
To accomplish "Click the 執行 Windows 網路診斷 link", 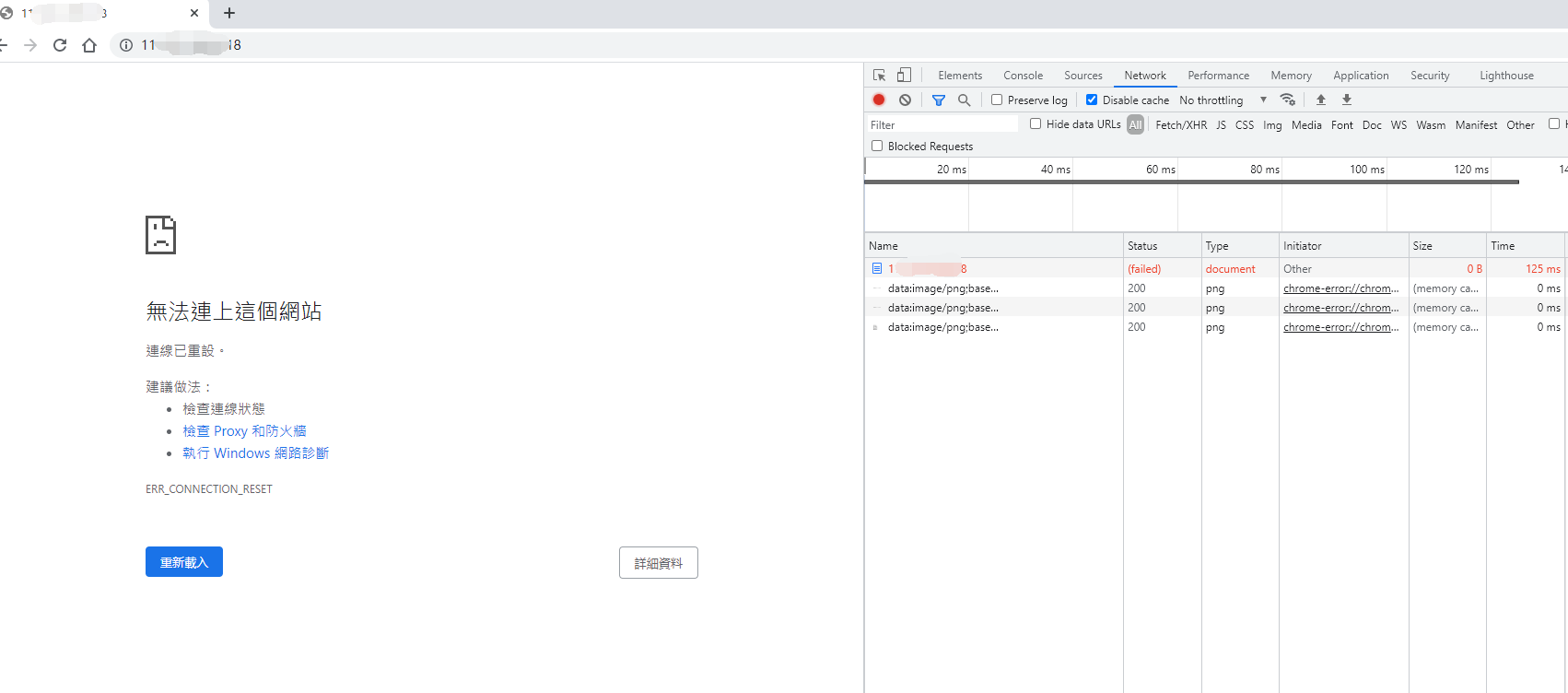I will 255,453.
